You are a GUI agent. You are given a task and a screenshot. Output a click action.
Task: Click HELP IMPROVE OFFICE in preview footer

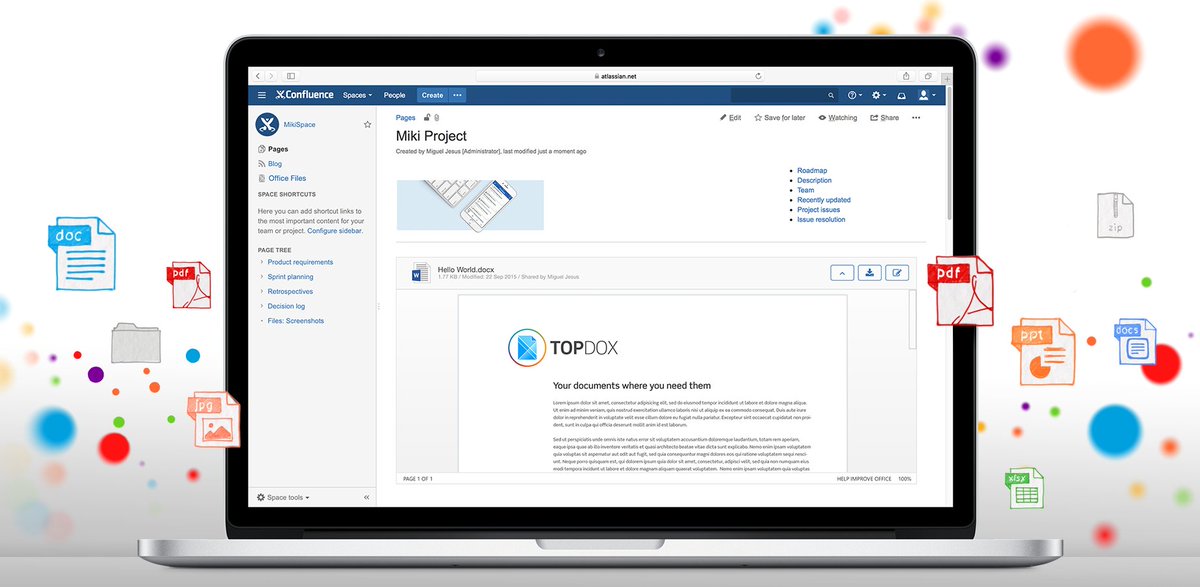863,479
